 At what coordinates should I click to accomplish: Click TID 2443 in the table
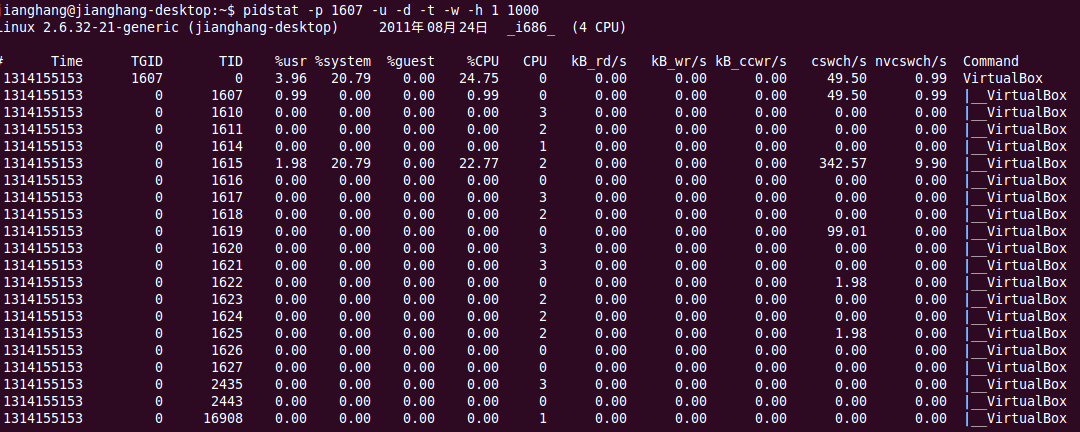[227, 401]
